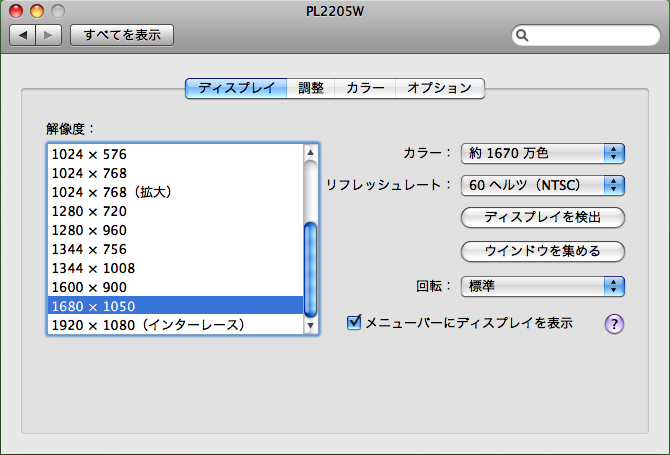Switch to the 調整 tab

click(311, 88)
